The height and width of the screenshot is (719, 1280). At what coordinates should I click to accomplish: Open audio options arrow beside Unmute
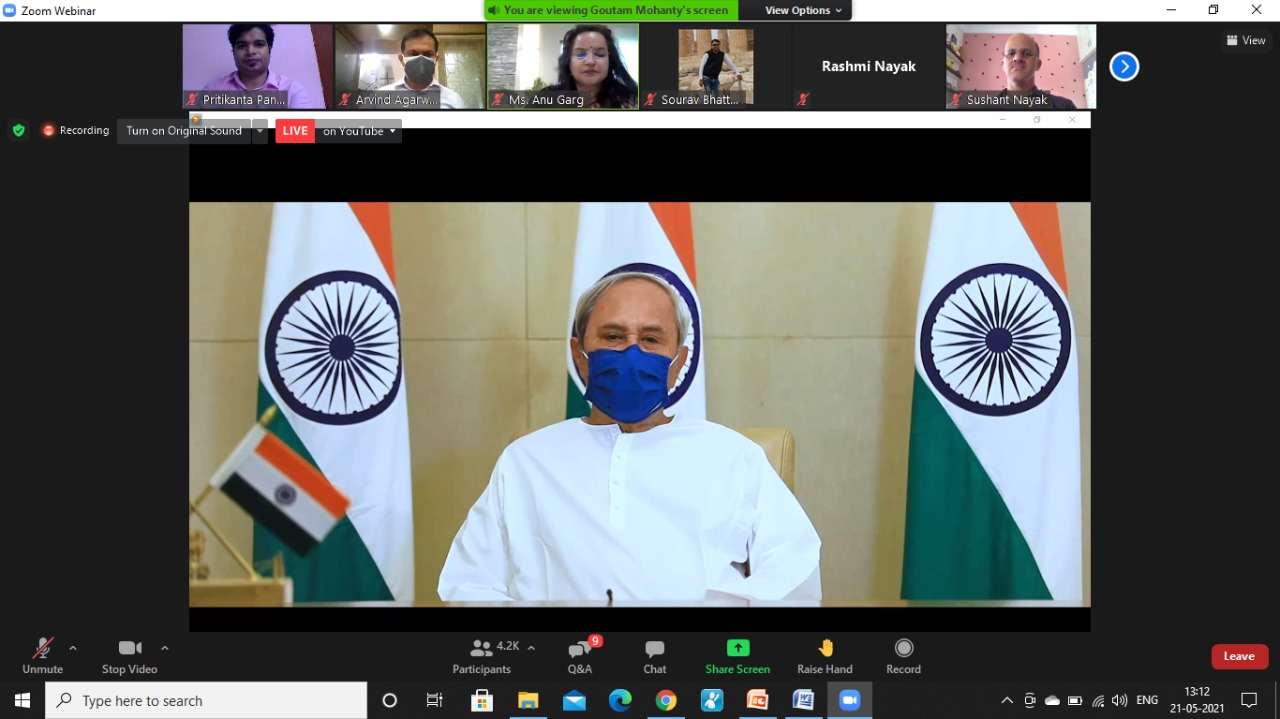click(73, 648)
